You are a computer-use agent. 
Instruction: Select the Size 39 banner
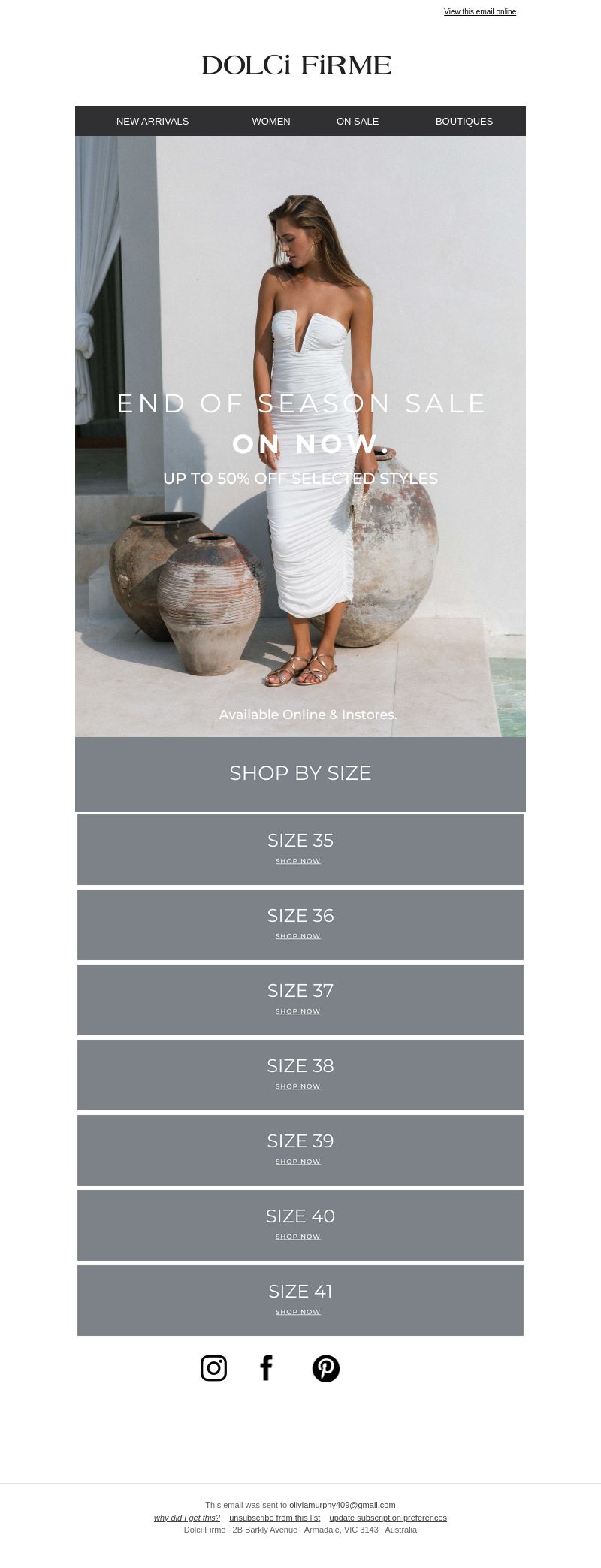coord(300,1150)
